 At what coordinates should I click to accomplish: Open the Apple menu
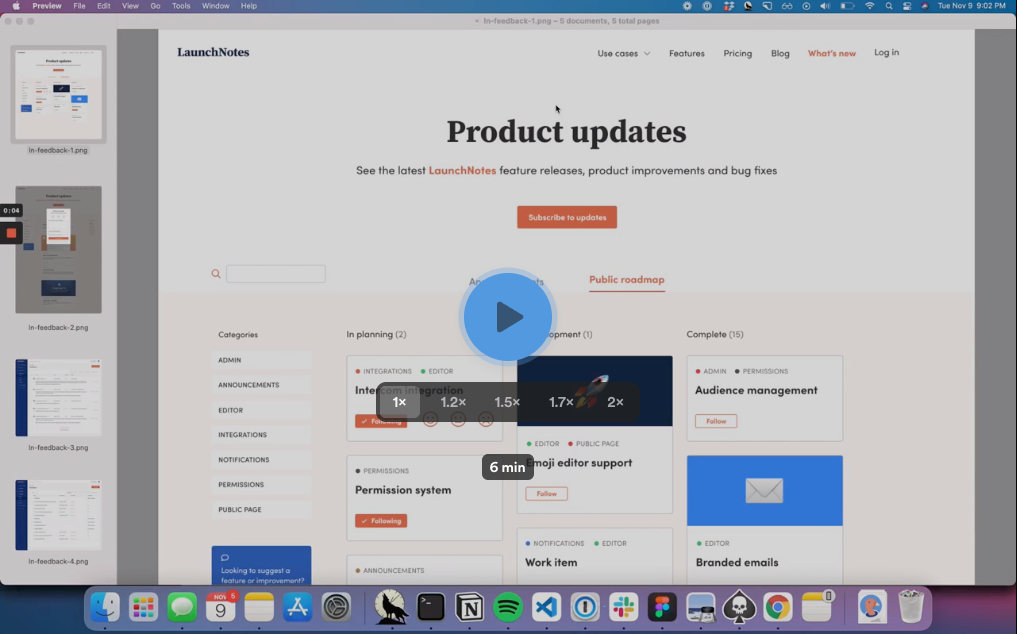[x=16, y=6]
